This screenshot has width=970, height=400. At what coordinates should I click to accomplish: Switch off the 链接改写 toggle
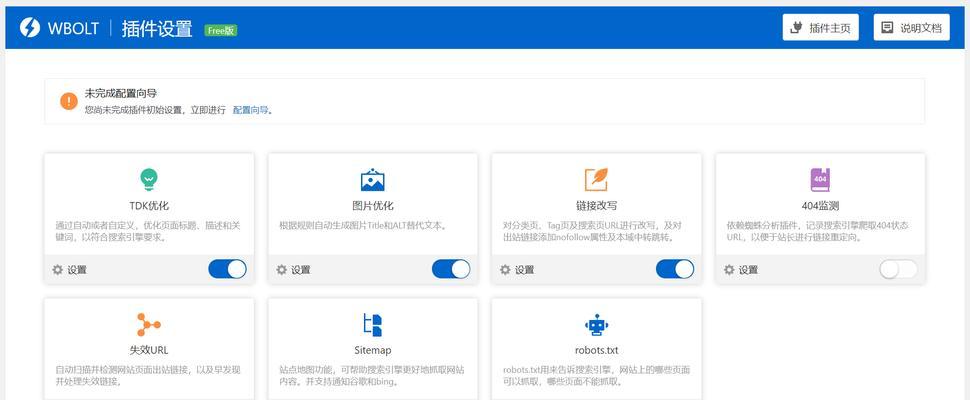(675, 269)
